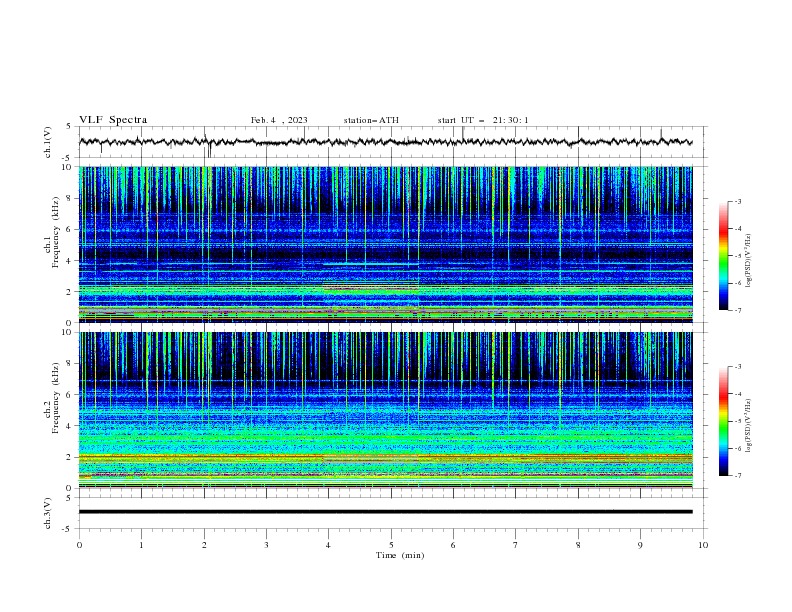Click the '-7' value on lower colorbar
Viewport: 792px width, 612px height.
tap(737, 475)
